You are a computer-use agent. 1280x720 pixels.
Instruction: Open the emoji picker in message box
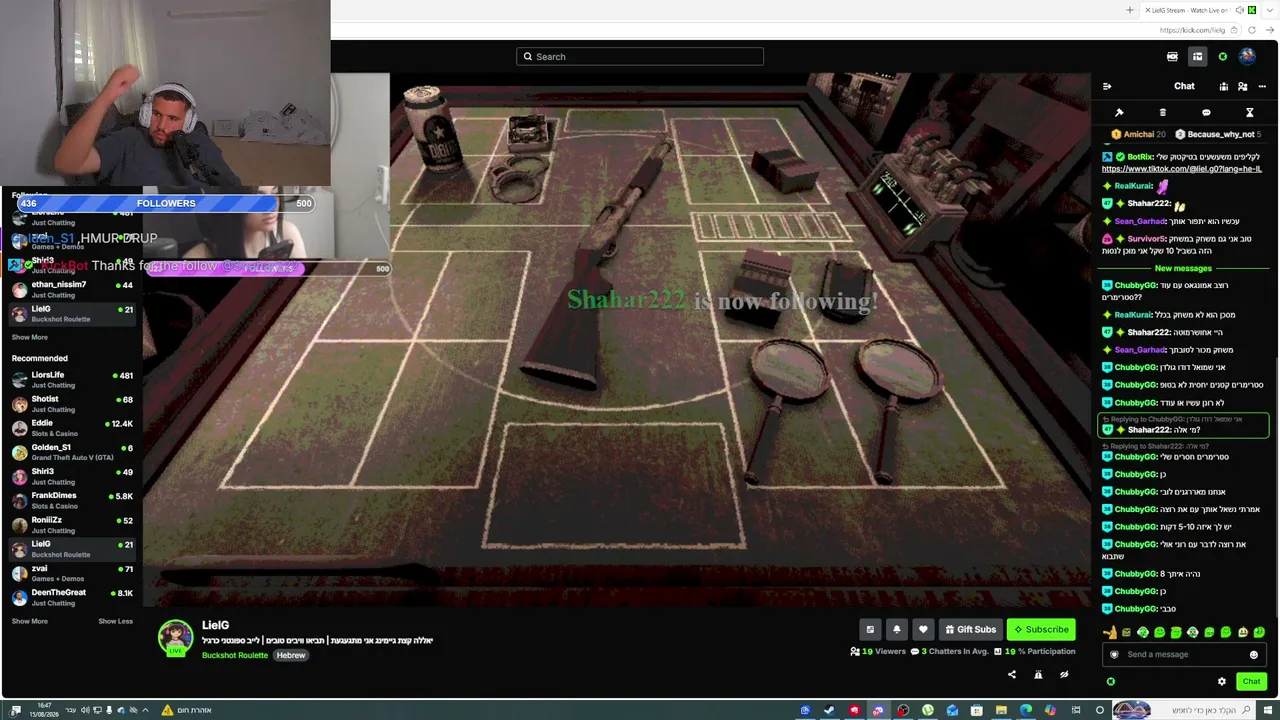tap(1254, 655)
